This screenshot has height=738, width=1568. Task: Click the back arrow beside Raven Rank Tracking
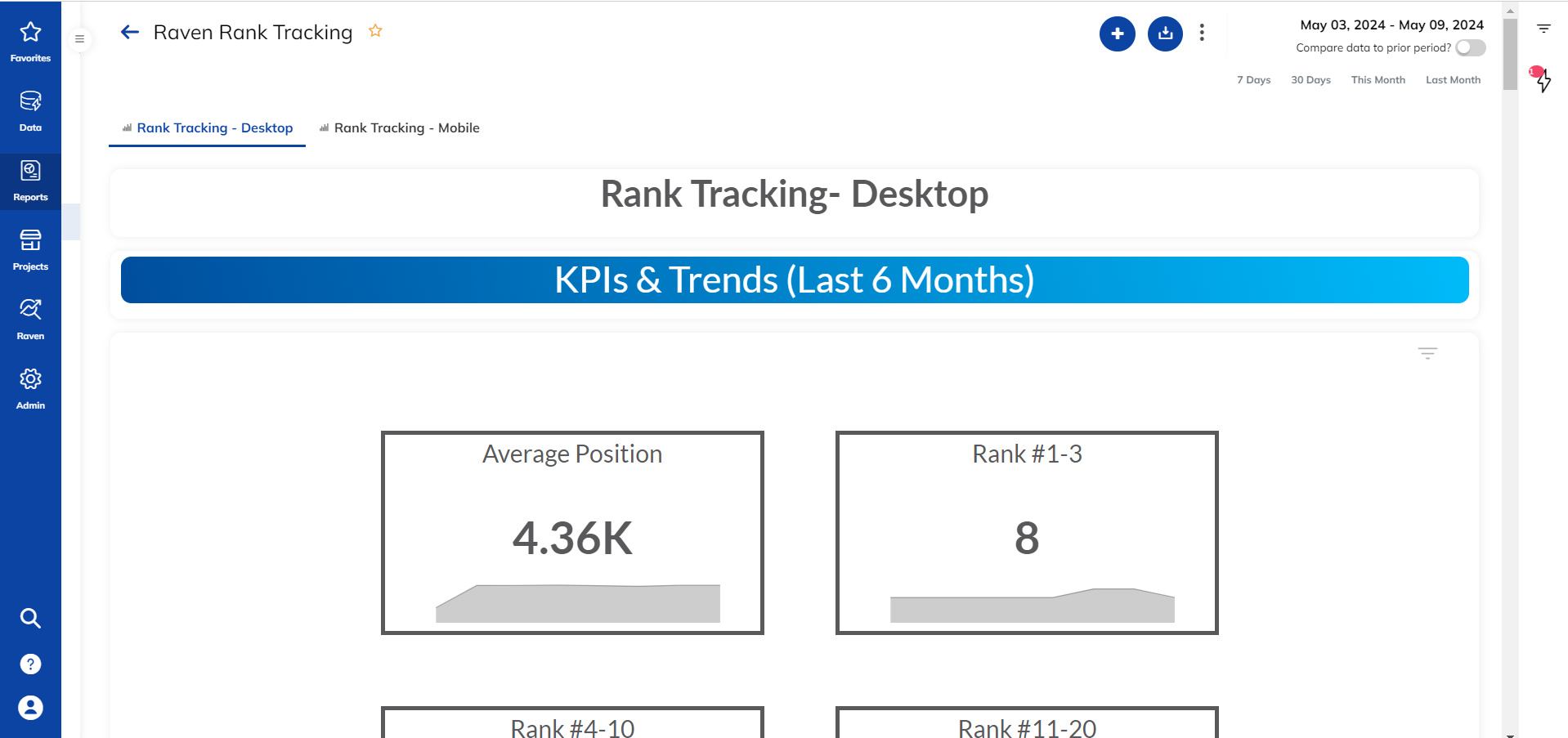130,32
